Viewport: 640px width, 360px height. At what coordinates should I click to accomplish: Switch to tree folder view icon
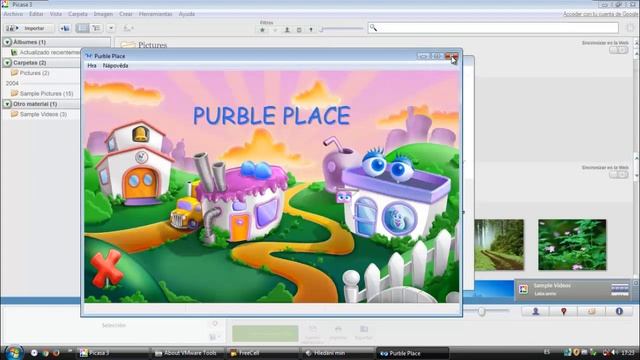96,28
